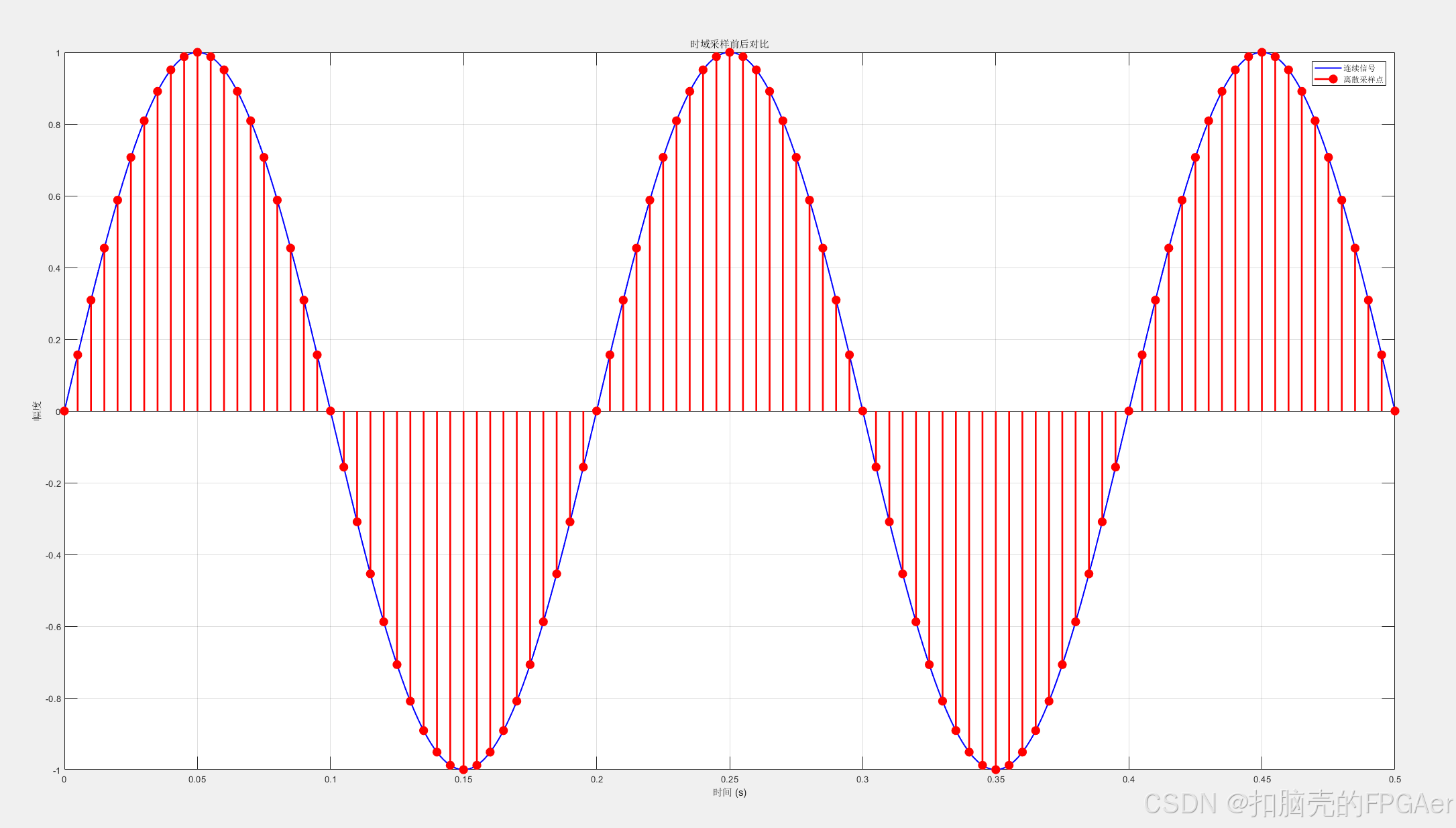
Task: Click the plot title 时域采样前后对比
Action: 729,44
